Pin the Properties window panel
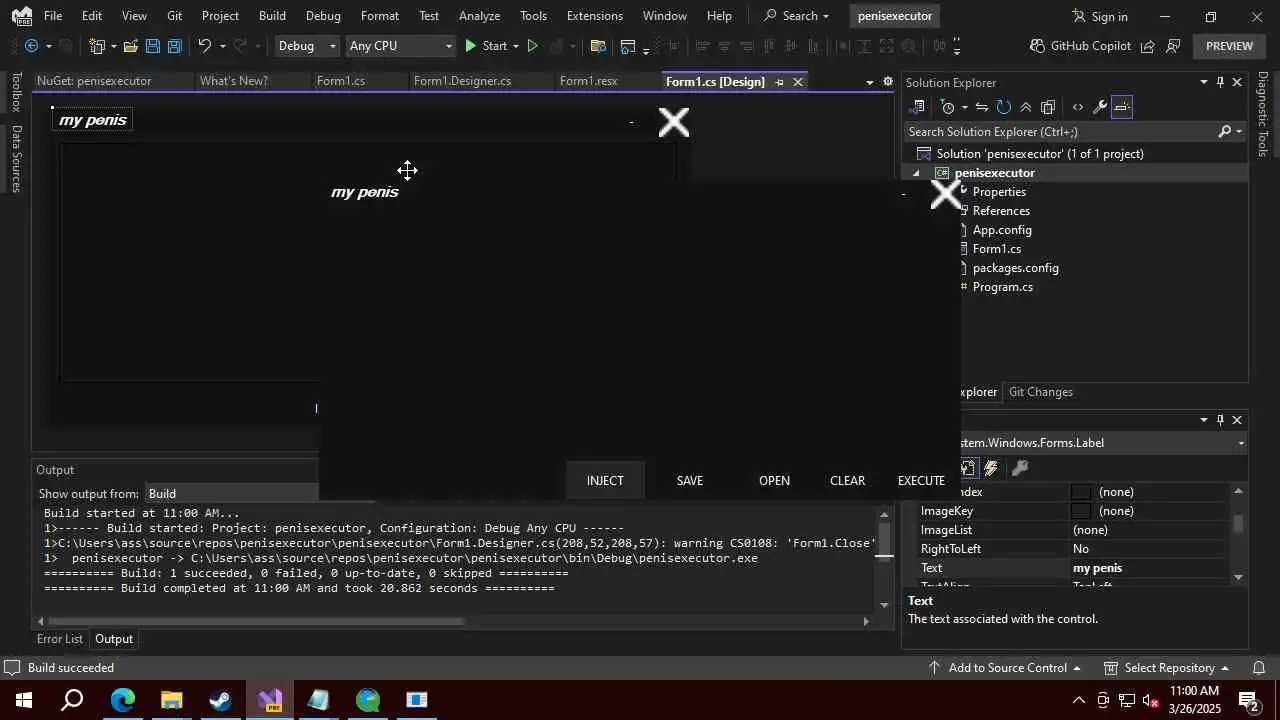 point(1220,420)
